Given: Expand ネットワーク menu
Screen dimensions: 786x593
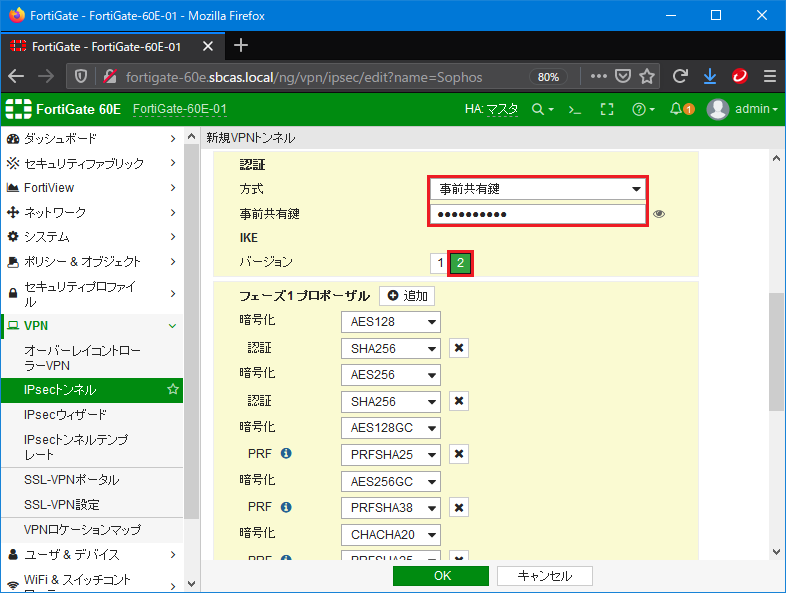Looking at the screenshot, I should 92,212.
